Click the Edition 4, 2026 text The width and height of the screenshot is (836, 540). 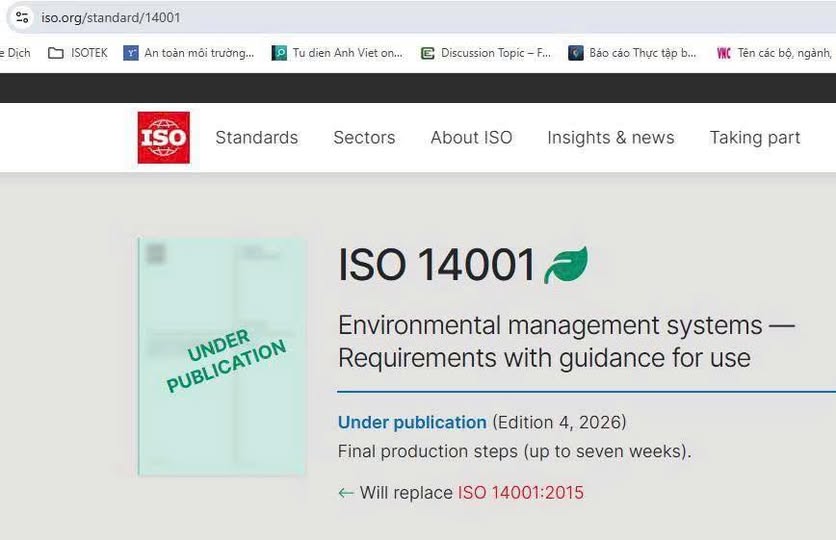pos(559,422)
